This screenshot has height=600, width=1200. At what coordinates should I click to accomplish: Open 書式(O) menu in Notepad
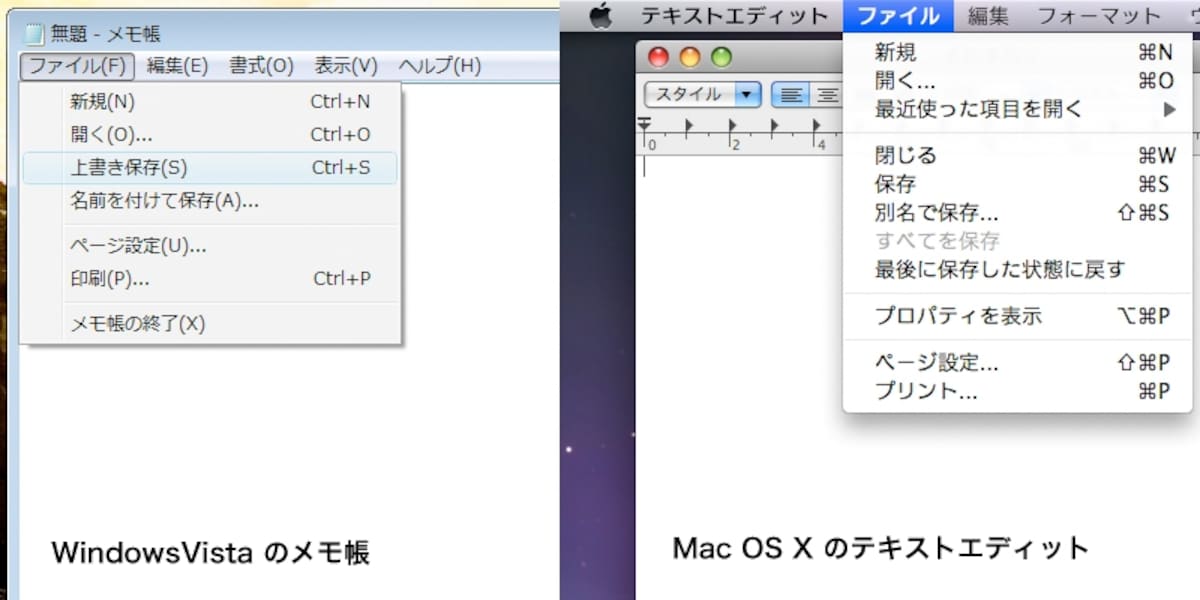coord(261,66)
